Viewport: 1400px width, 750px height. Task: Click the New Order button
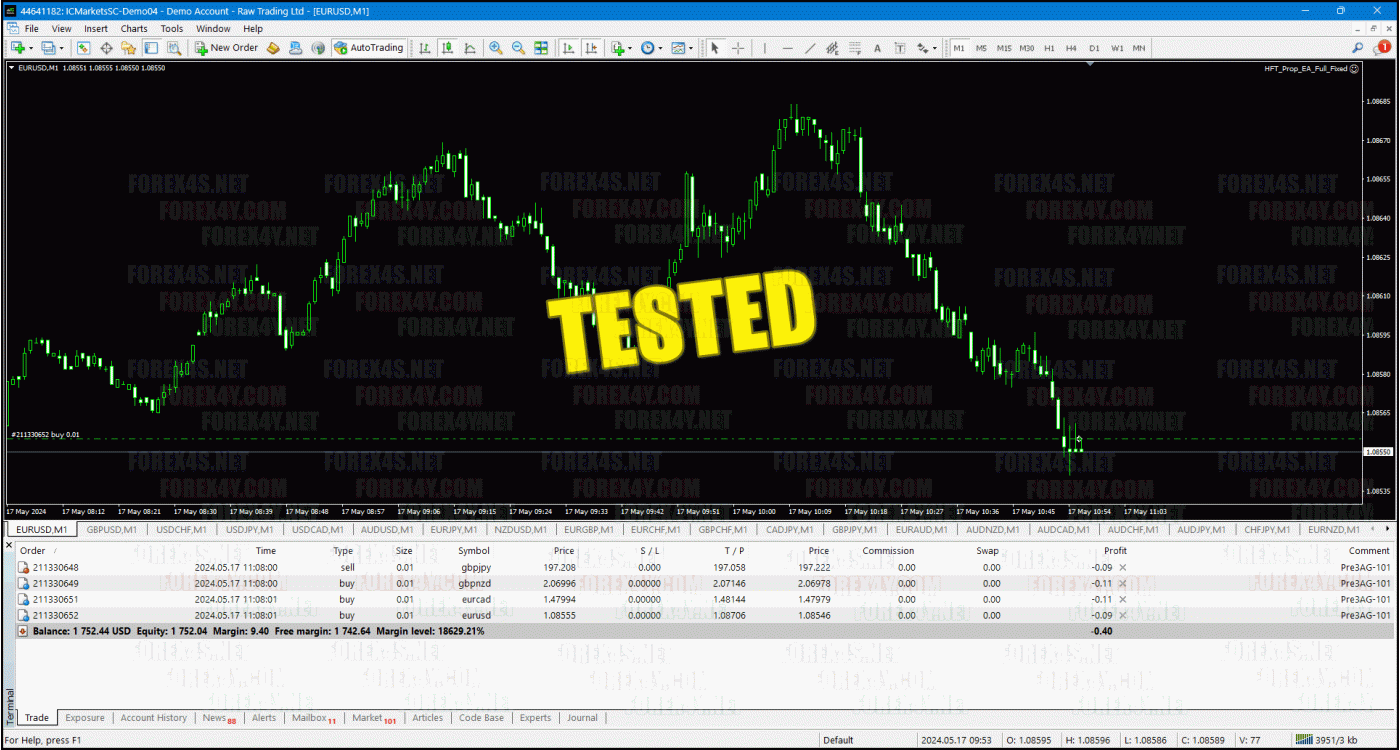pos(226,48)
